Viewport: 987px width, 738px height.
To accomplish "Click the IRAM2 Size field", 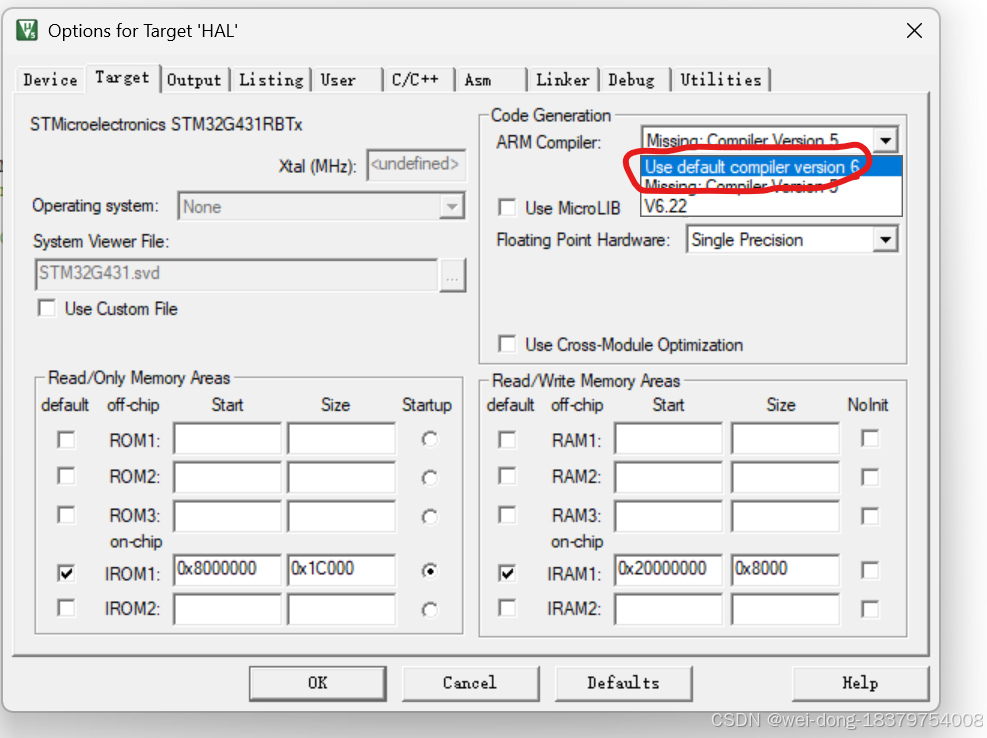I will [785, 609].
